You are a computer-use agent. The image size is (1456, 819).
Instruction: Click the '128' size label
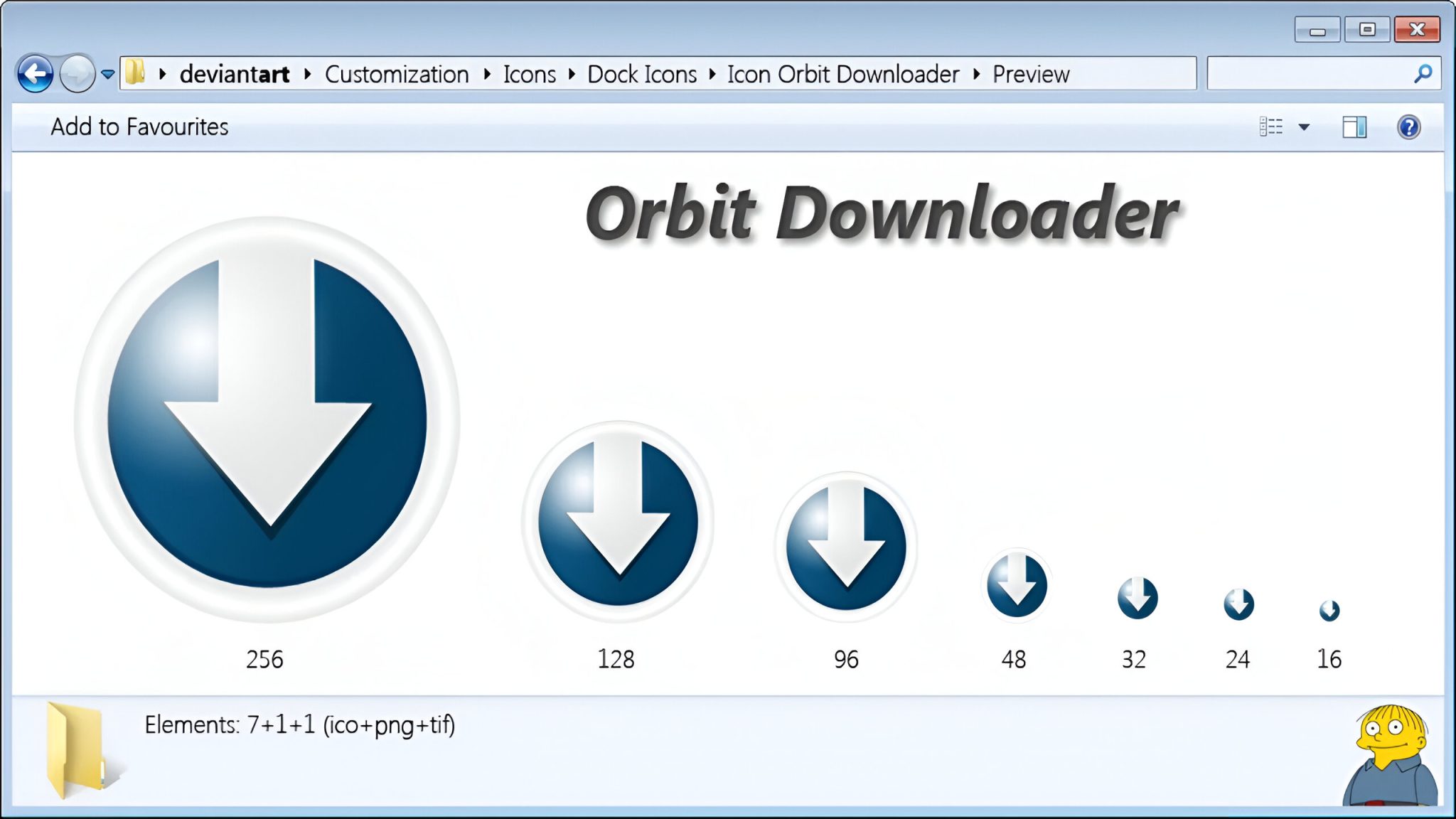616,659
